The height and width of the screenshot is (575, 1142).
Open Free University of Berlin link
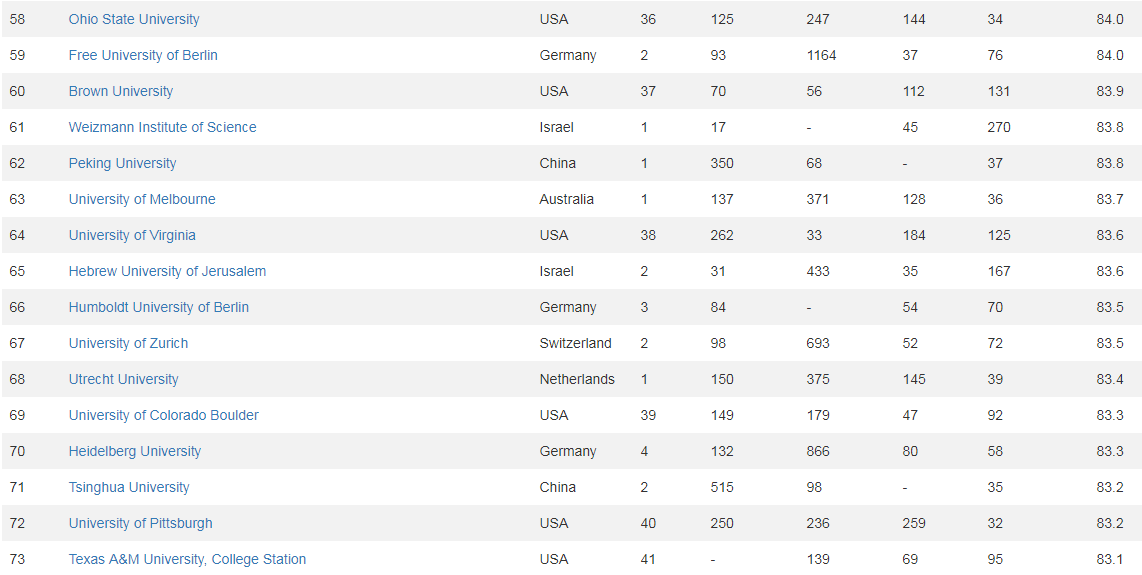[143, 55]
